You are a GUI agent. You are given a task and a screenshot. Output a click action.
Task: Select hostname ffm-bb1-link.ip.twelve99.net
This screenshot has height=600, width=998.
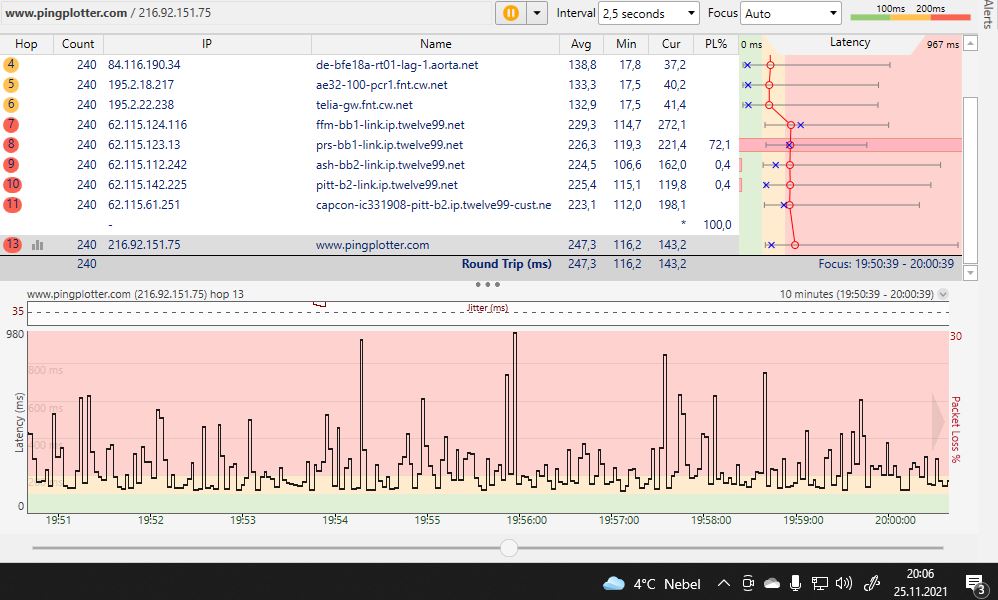pyautogui.click(x=390, y=125)
